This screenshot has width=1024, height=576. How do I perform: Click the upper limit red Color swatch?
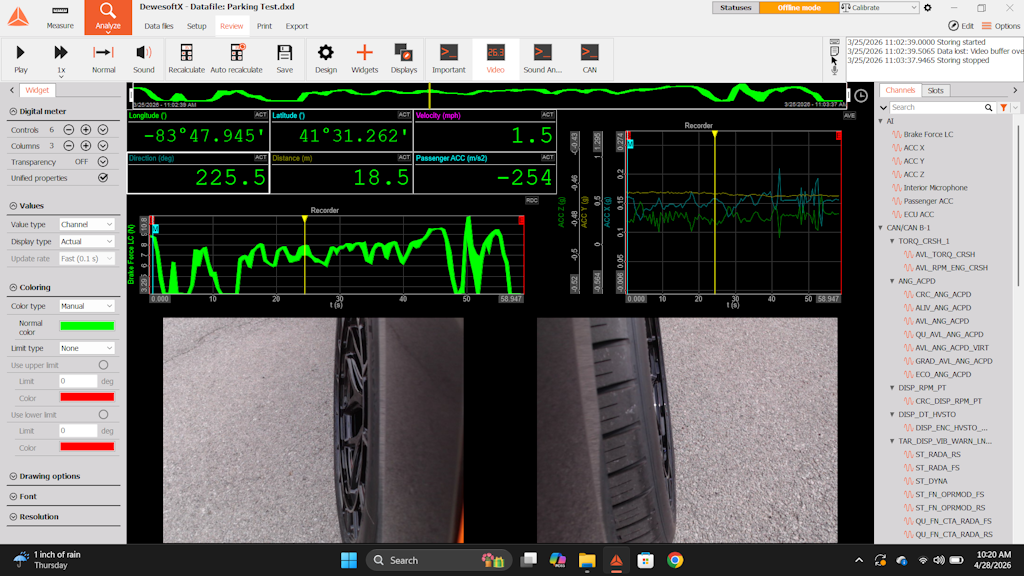click(87, 397)
